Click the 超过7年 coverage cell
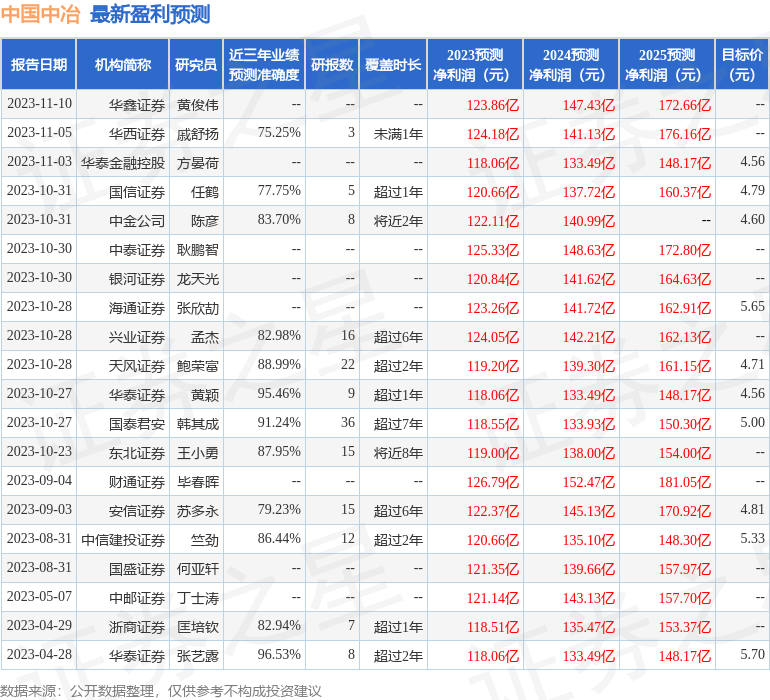 coord(398,424)
